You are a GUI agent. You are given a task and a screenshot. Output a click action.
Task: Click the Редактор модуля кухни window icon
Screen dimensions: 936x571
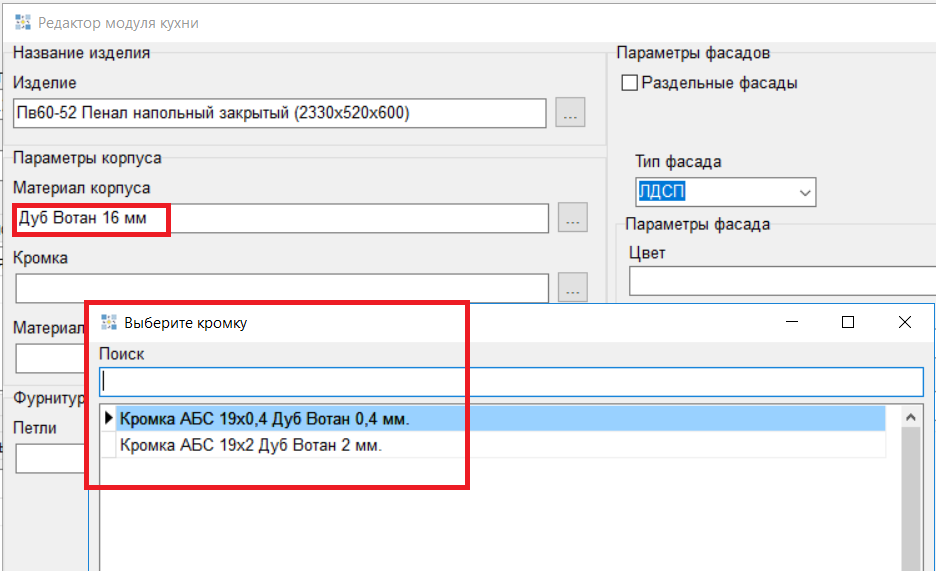coord(22,21)
